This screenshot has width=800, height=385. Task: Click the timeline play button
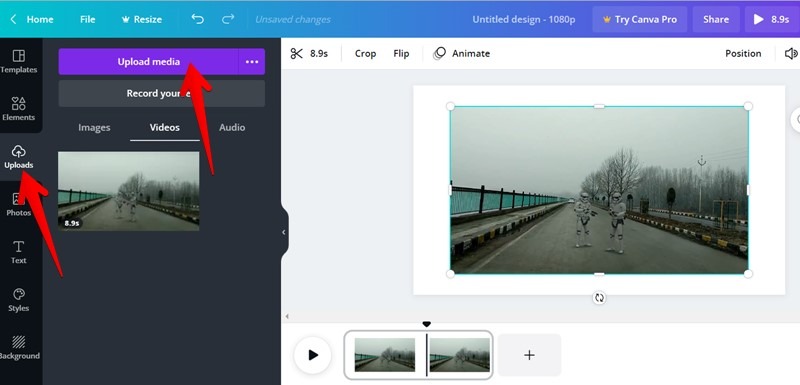(x=313, y=355)
